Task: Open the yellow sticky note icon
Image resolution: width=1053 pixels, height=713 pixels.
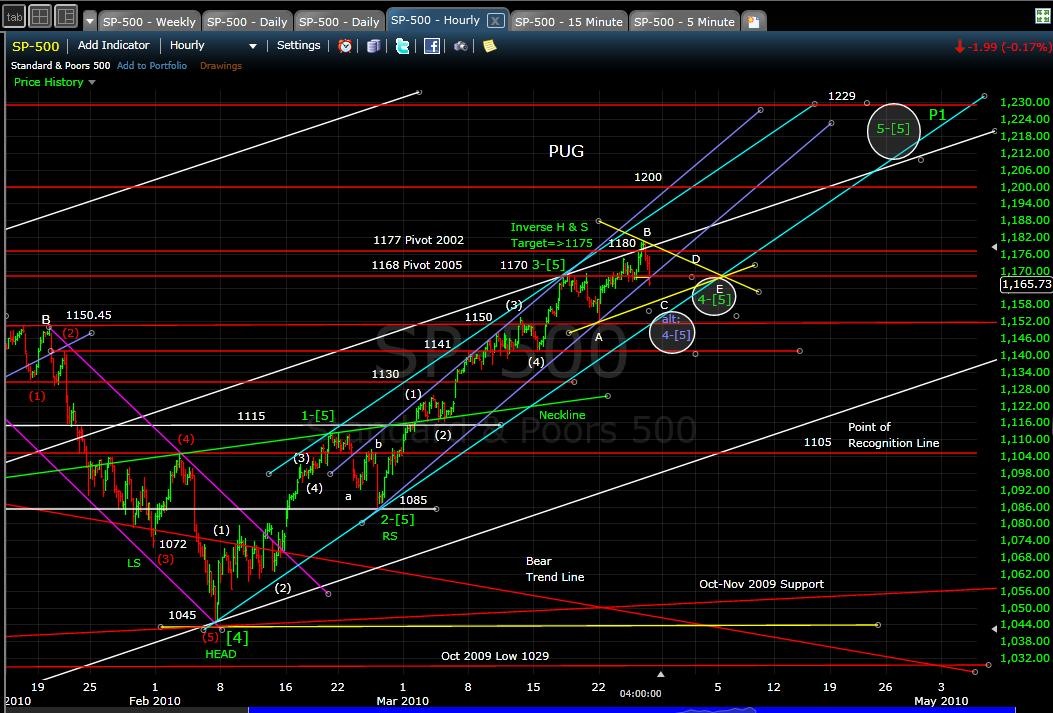Action: coord(489,46)
